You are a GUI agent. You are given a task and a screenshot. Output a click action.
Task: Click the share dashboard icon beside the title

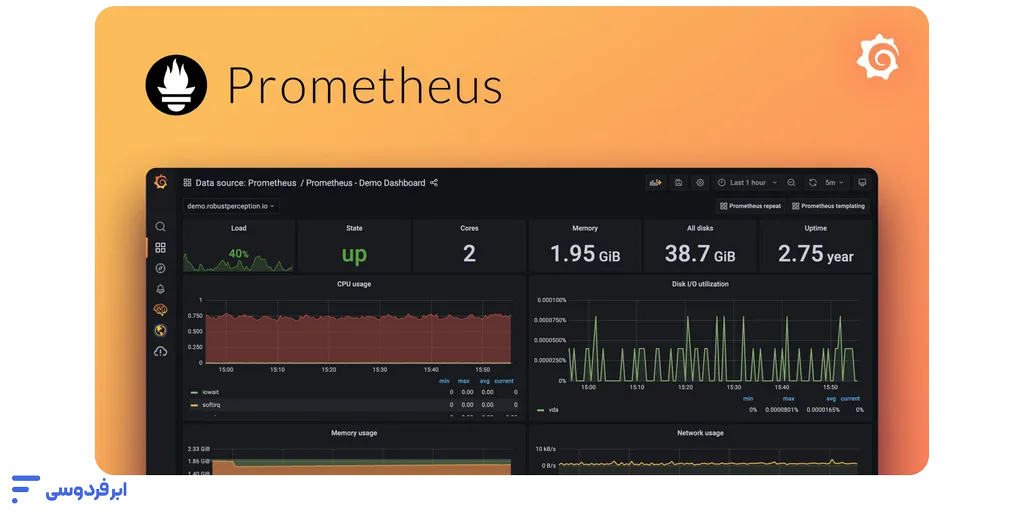click(x=434, y=183)
